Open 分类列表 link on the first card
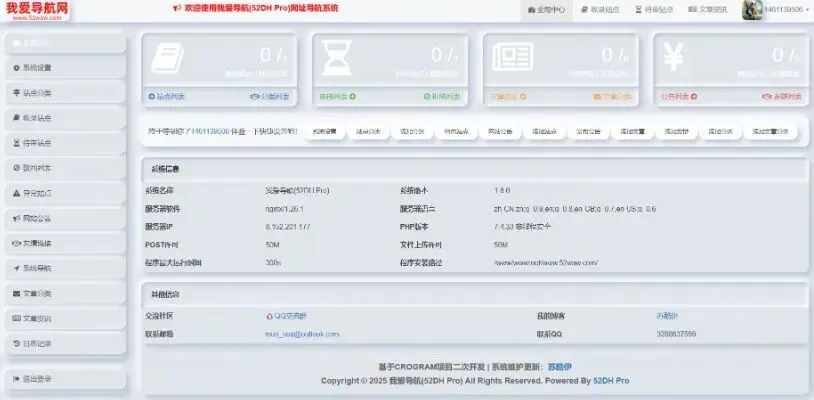This screenshot has width=814, height=400. click(270, 96)
